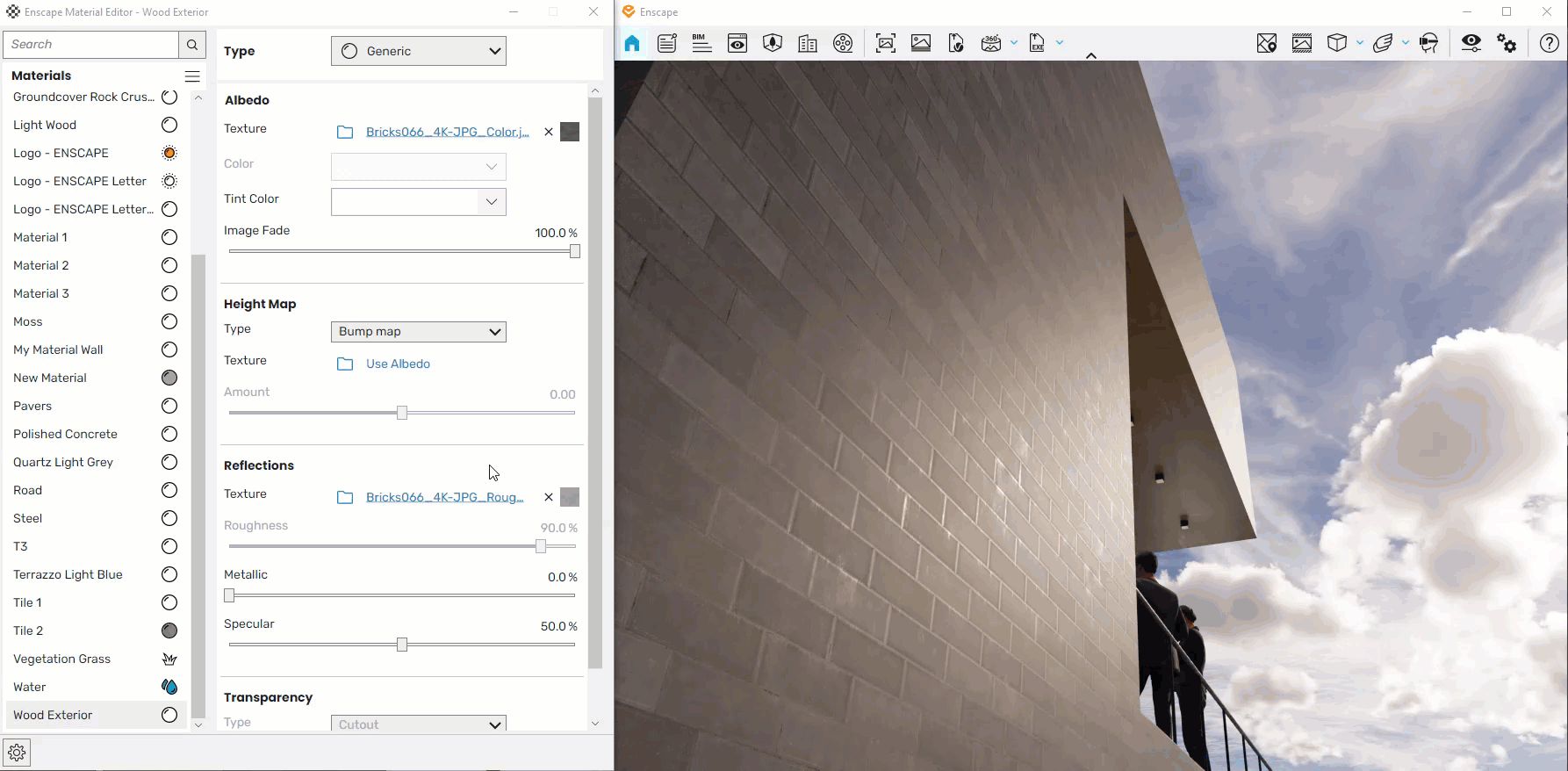
Task: Select the Wood Exterior material
Action: pos(96,715)
